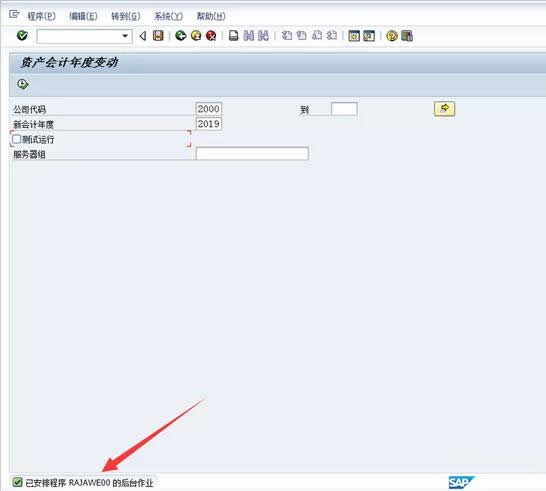The image size is (546, 491).
Task: Click the Save floppy disk icon
Action: click(158, 36)
